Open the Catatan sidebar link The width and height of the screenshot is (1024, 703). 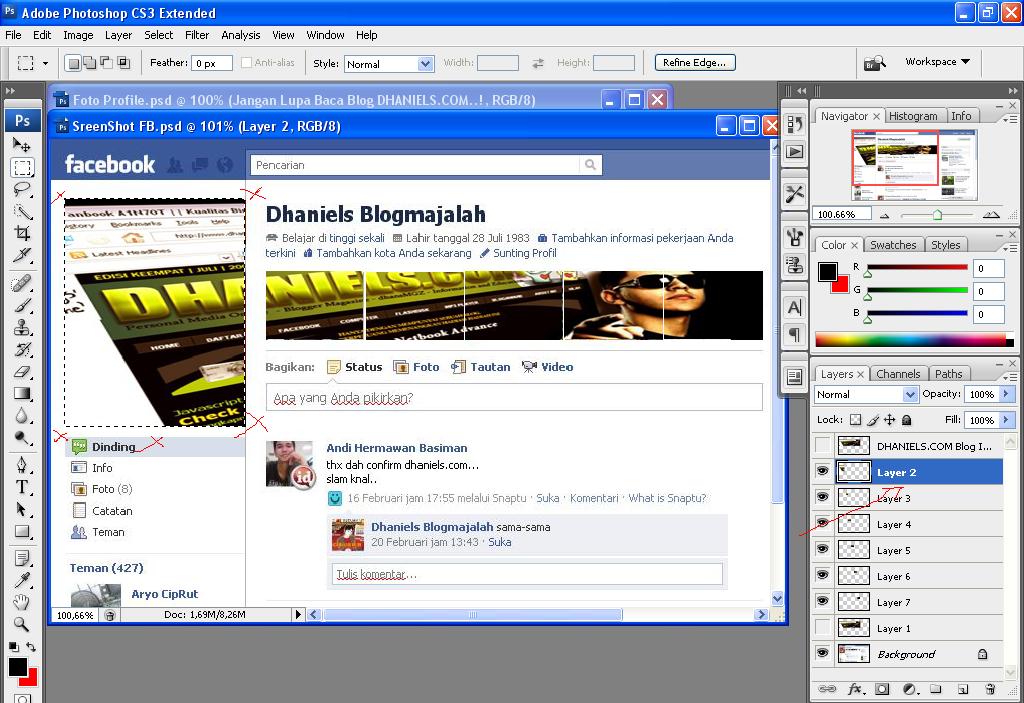(x=112, y=511)
